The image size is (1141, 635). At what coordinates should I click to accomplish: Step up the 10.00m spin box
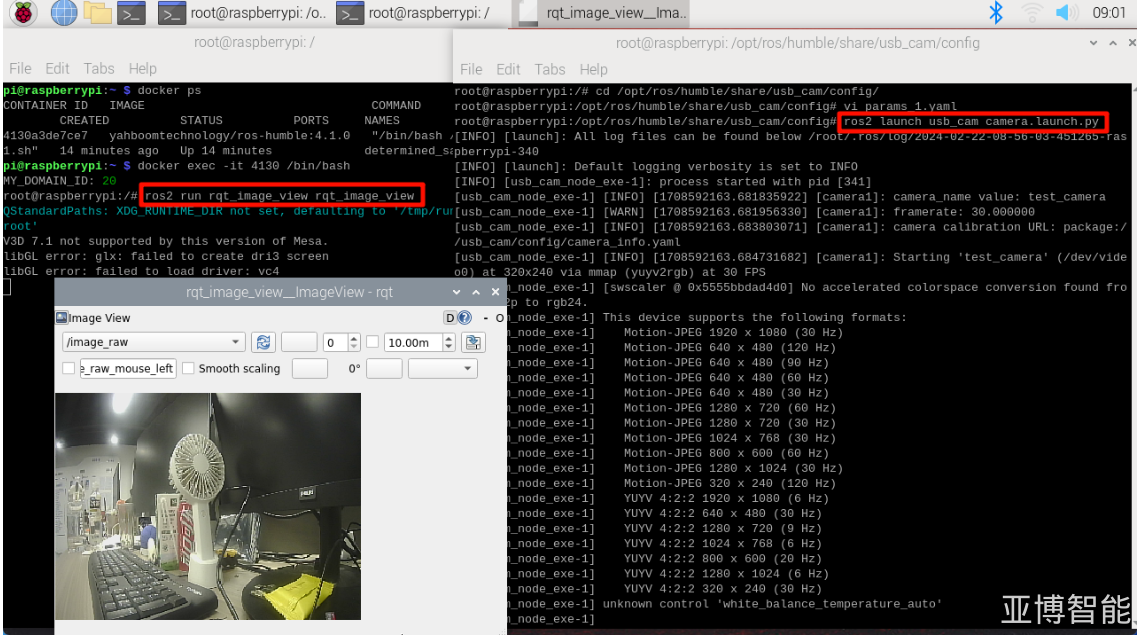click(449, 338)
